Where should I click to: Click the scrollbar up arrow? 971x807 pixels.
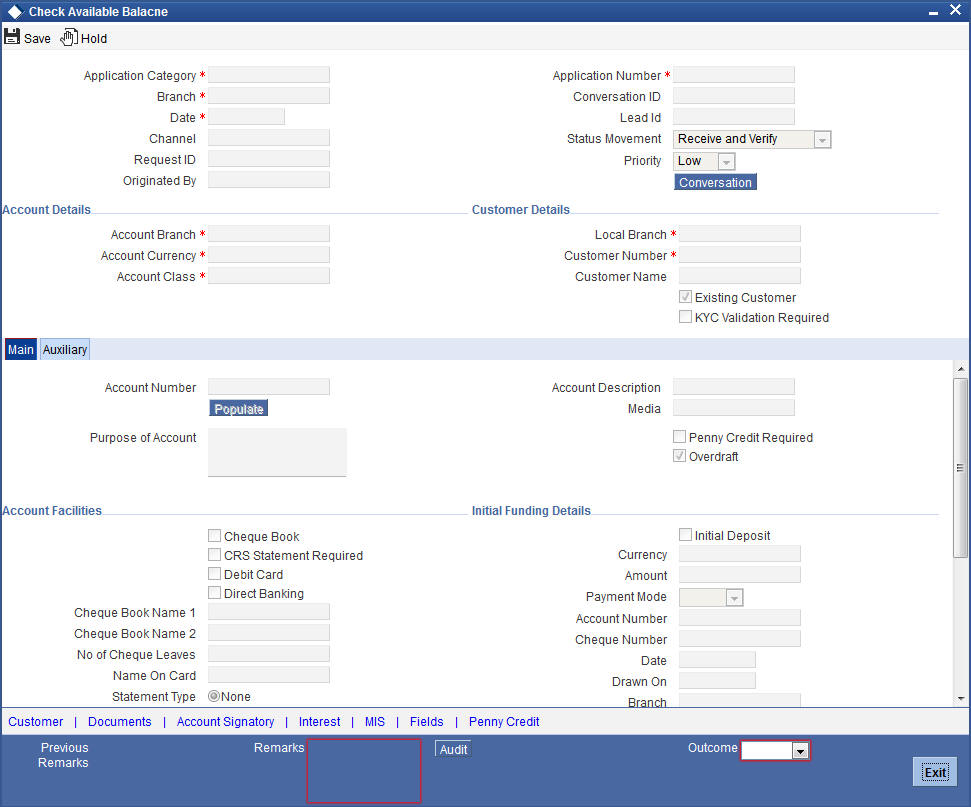(x=960, y=369)
